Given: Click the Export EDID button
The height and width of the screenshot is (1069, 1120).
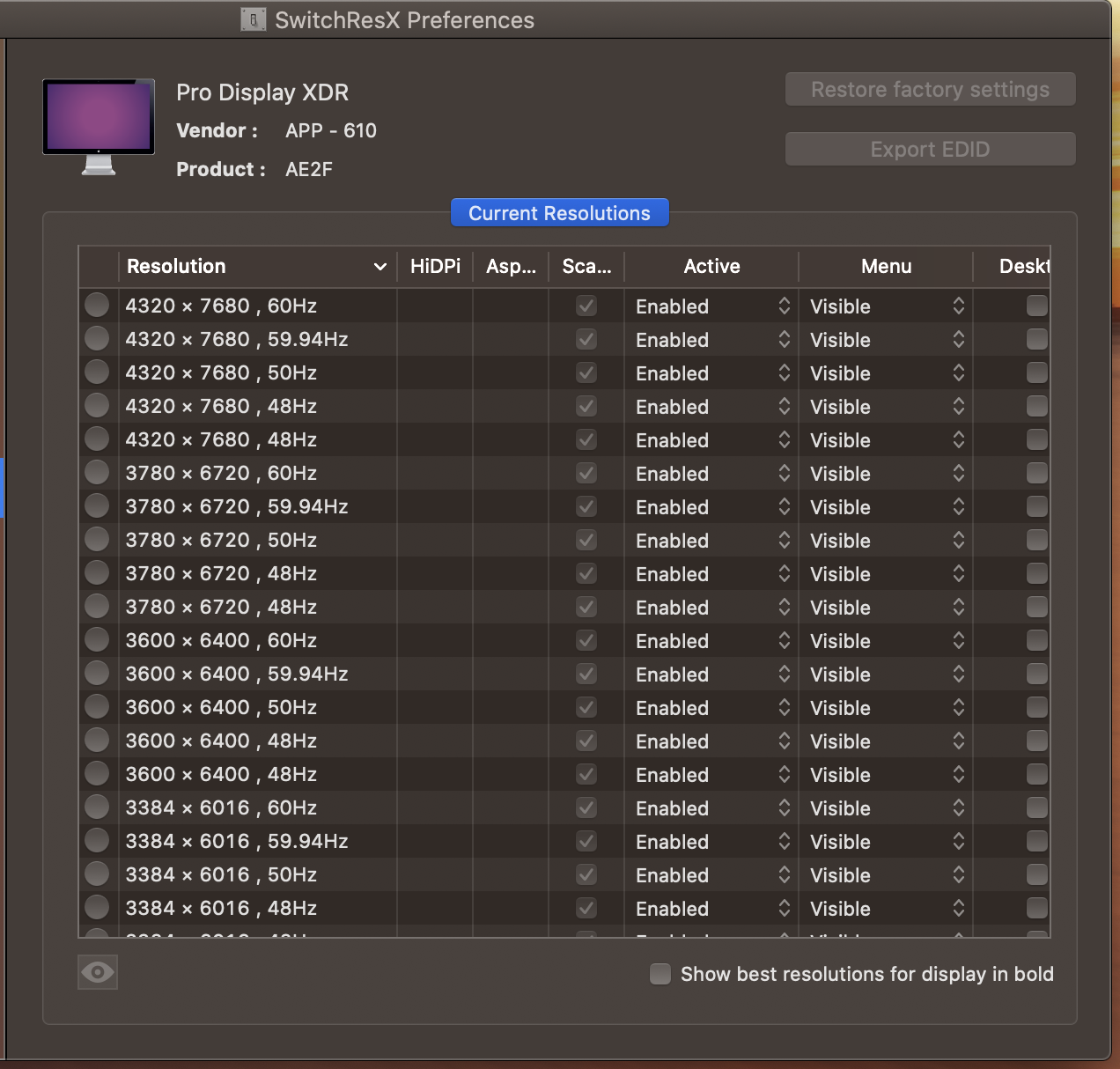Looking at the screenshot, I should pyautogui.click(x=930, y=149).
